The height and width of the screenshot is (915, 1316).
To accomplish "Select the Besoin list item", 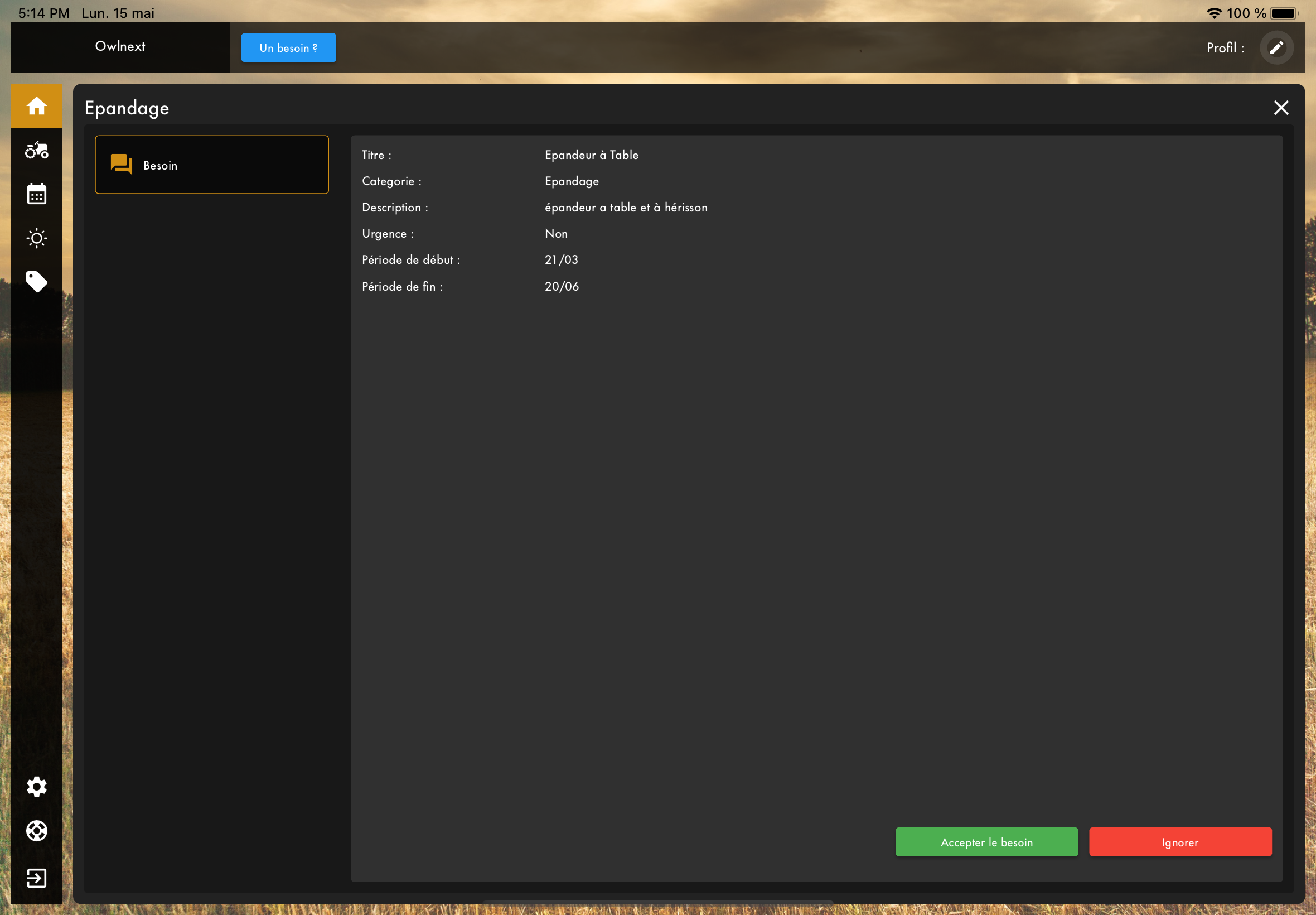I will click(212, 165).
